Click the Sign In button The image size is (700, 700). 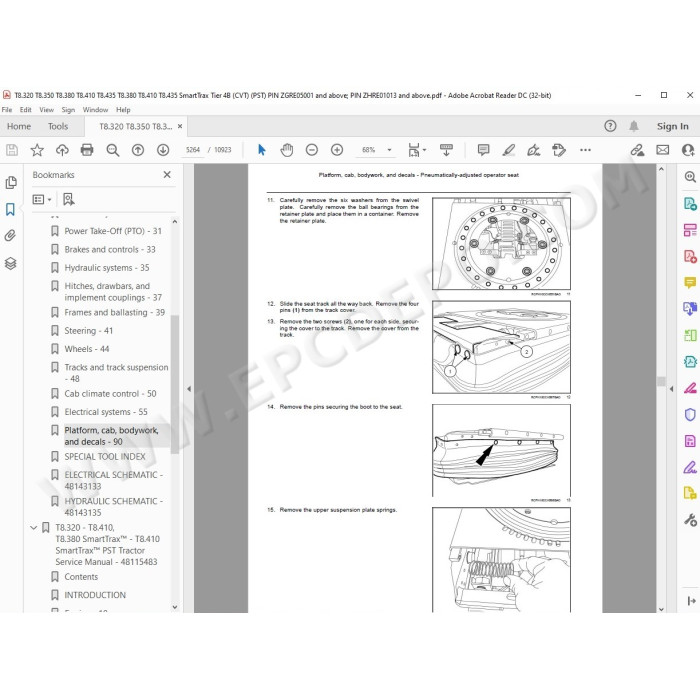(x=672, y=126)
